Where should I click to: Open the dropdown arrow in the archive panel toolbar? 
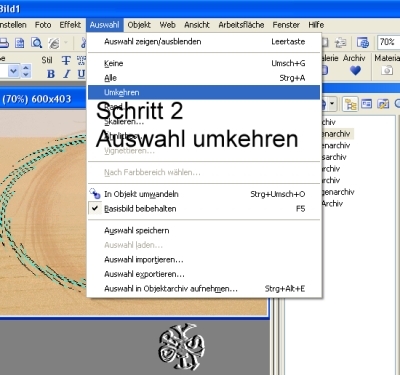(332, 104)
